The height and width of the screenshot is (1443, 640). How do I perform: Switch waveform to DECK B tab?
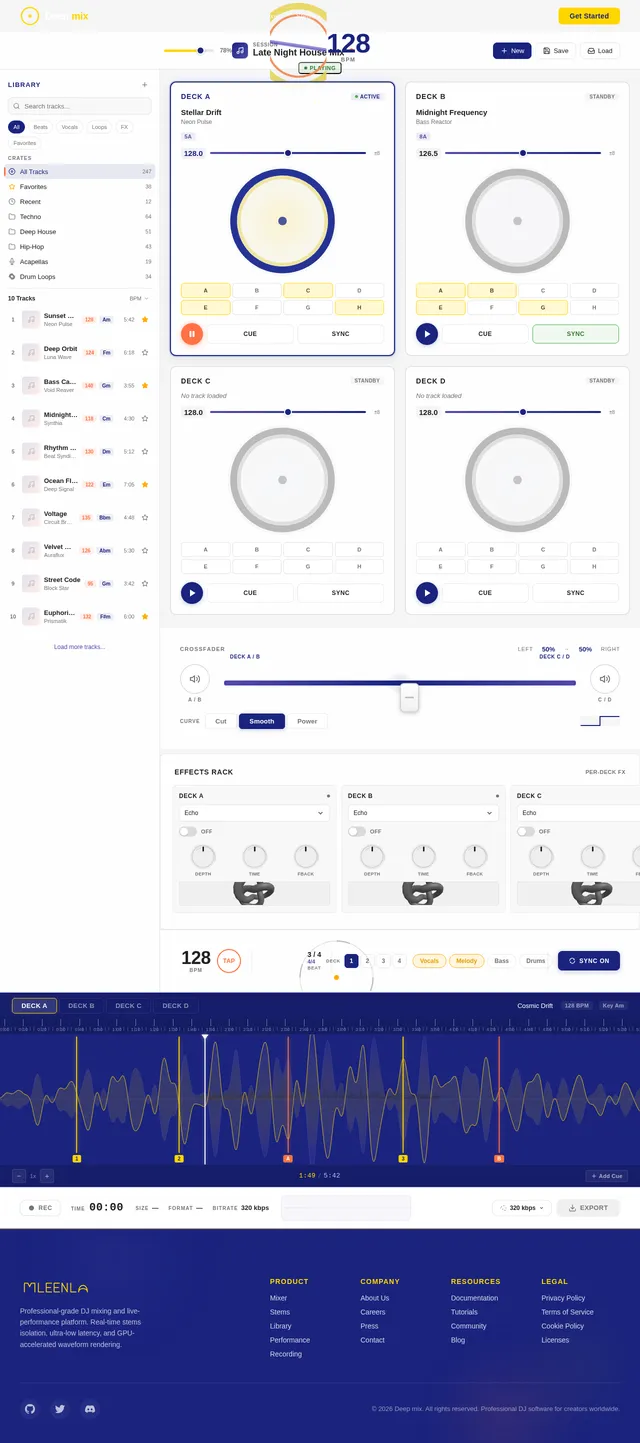[x=81, y=1006]
